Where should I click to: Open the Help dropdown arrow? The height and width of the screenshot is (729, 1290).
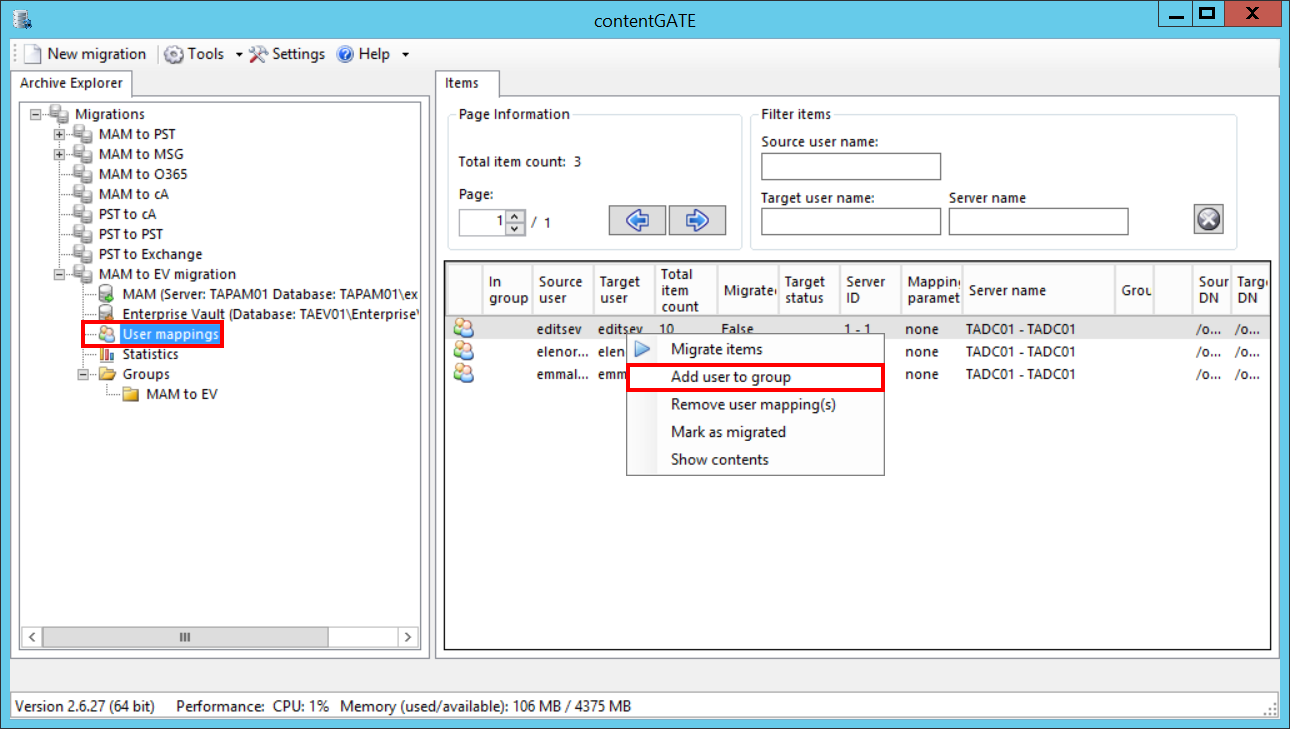(405, 54)
